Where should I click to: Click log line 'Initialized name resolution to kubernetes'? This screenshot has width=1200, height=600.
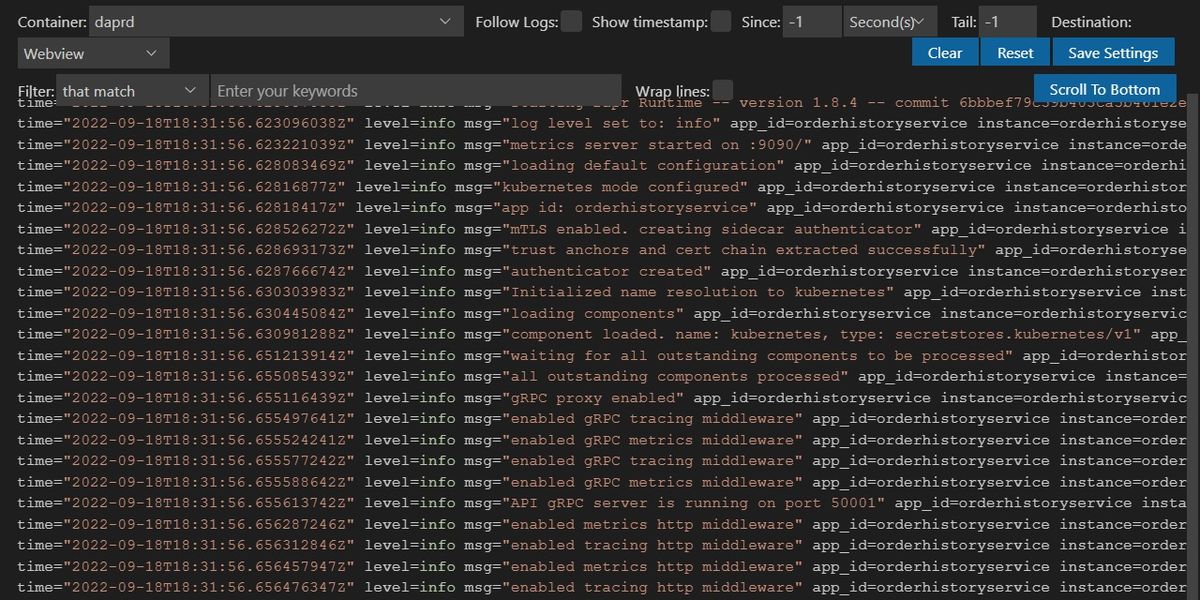(600, 292)
